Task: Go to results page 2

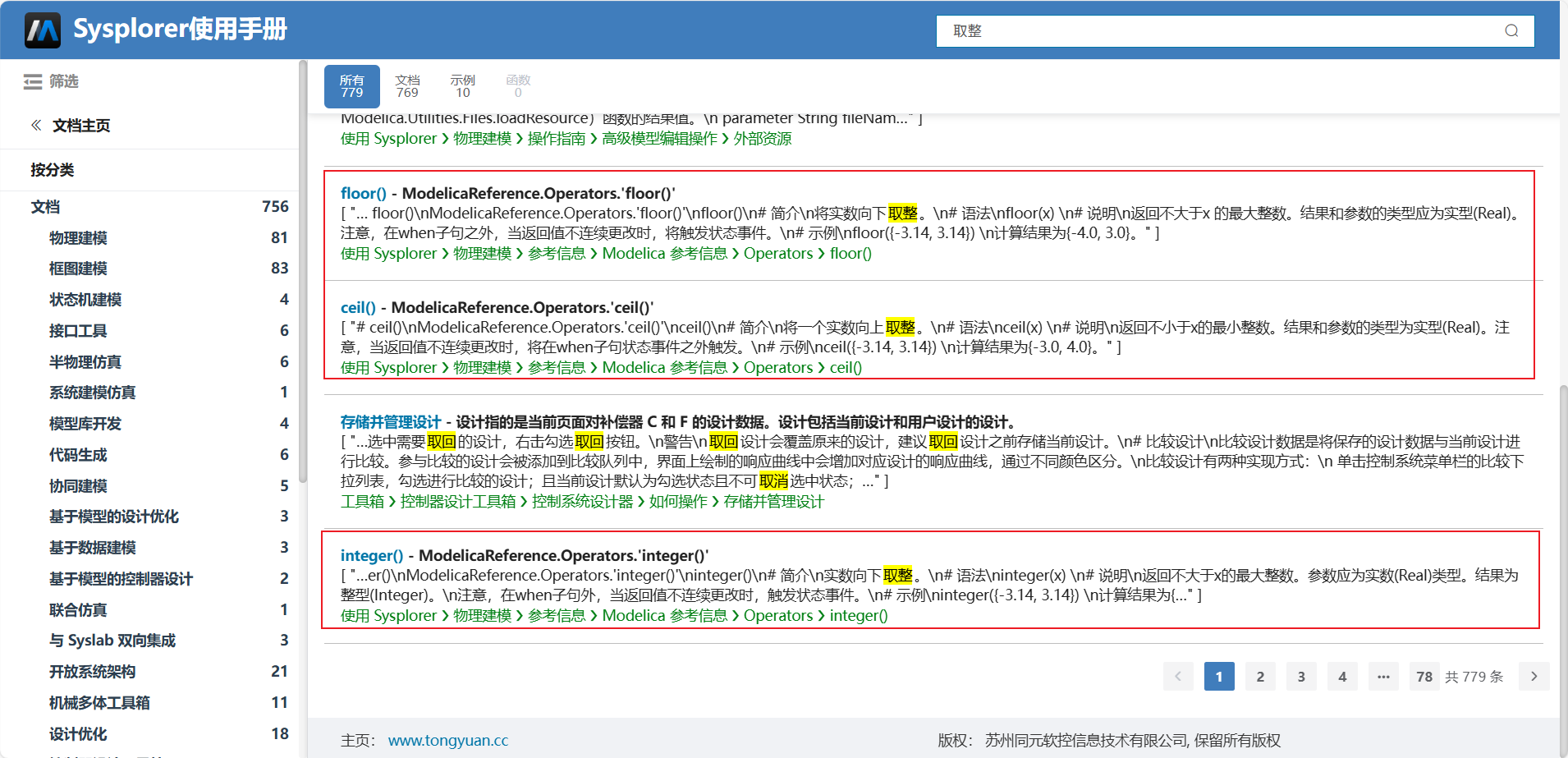Action: (1260, 677)
